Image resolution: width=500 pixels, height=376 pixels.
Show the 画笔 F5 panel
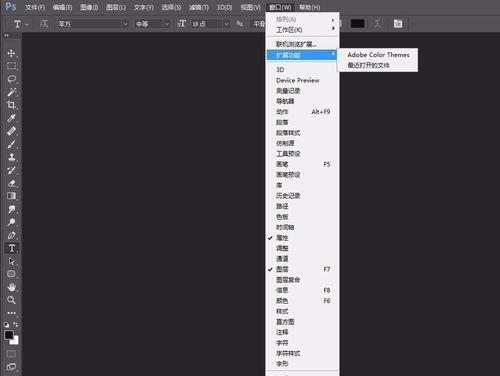[x=303, y=164]
